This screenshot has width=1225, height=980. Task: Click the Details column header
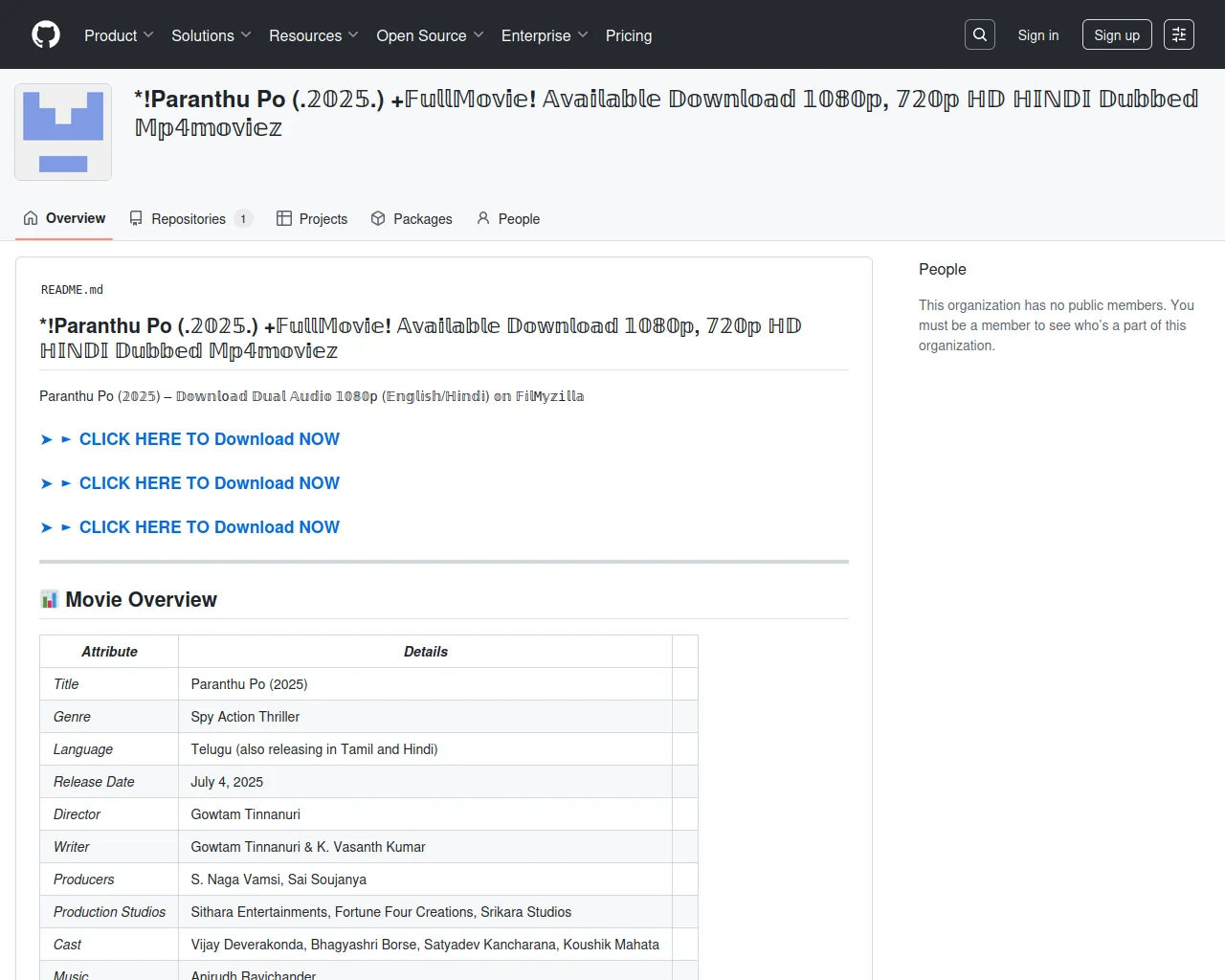[x=426, y=652]
